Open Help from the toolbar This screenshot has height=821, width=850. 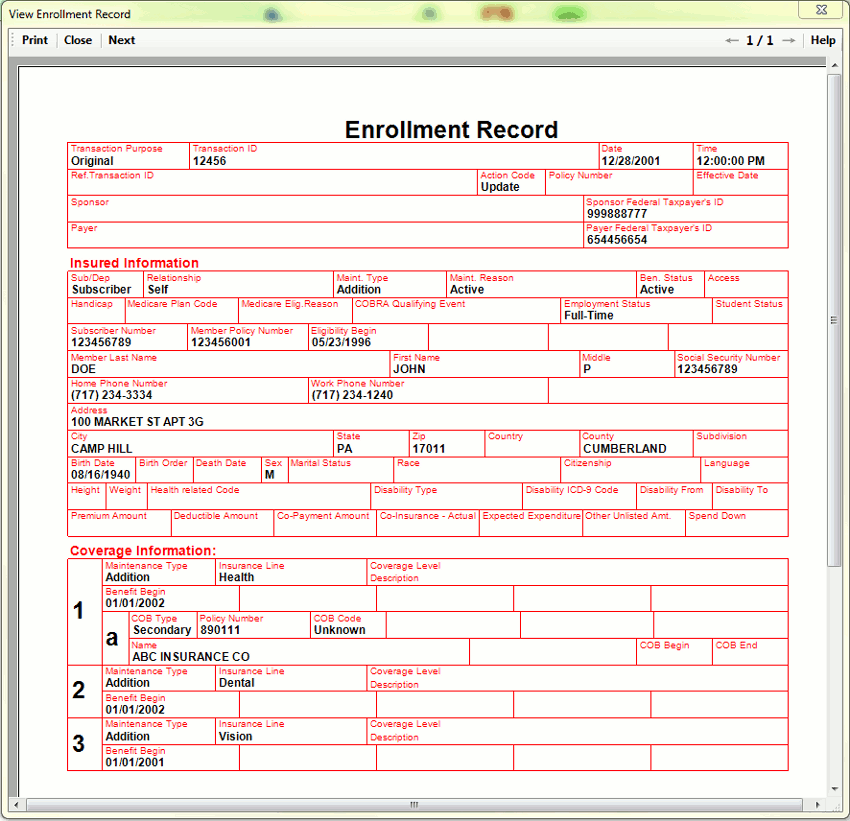coord(823,41)
